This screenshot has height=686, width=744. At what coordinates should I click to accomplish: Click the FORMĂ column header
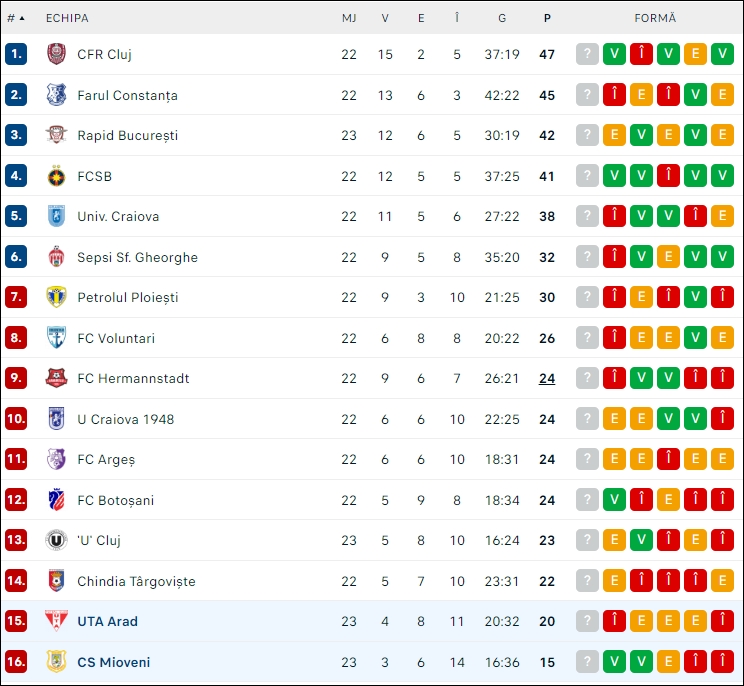(655, 18)
